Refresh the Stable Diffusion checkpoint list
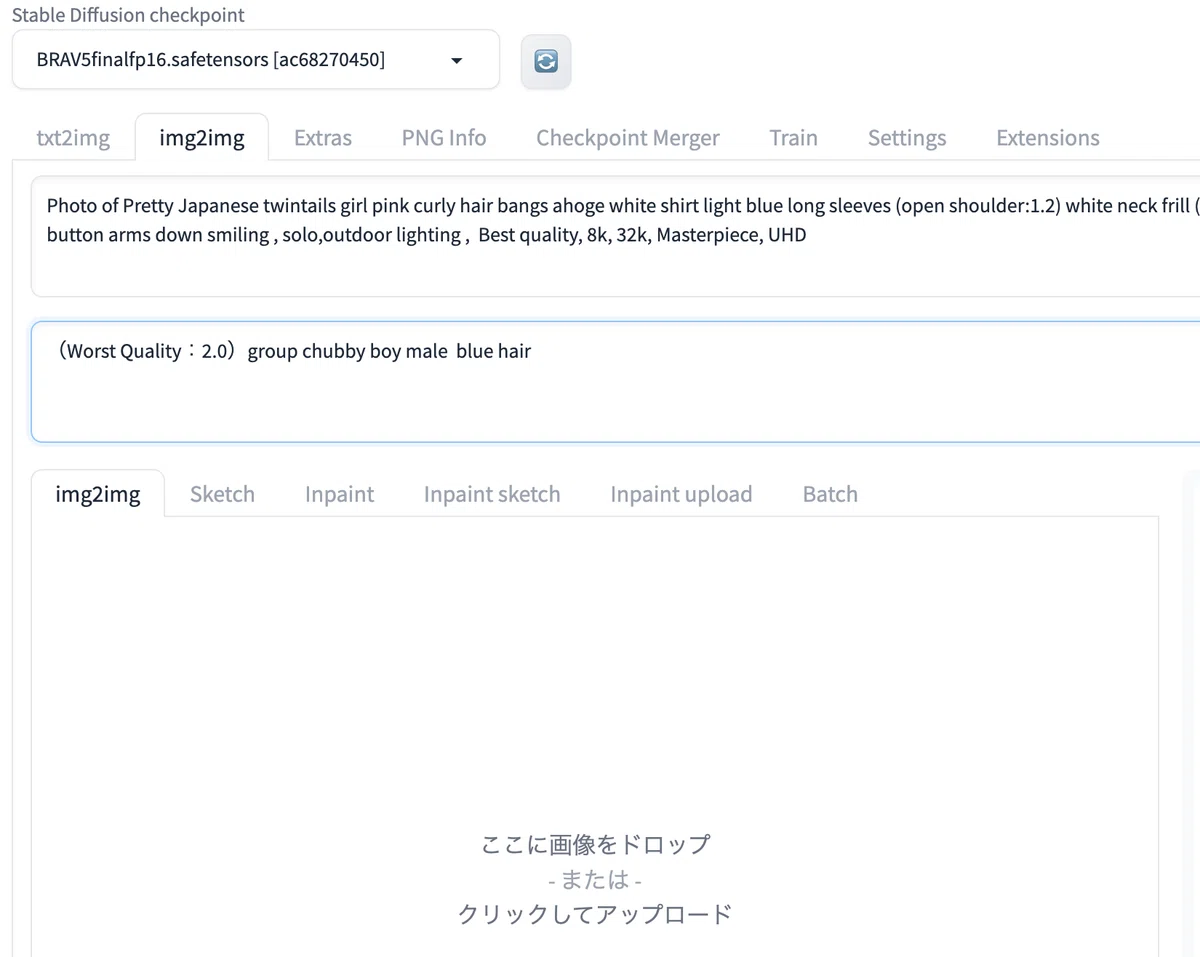The image size is (1200, 957). (x=546, y=61)
